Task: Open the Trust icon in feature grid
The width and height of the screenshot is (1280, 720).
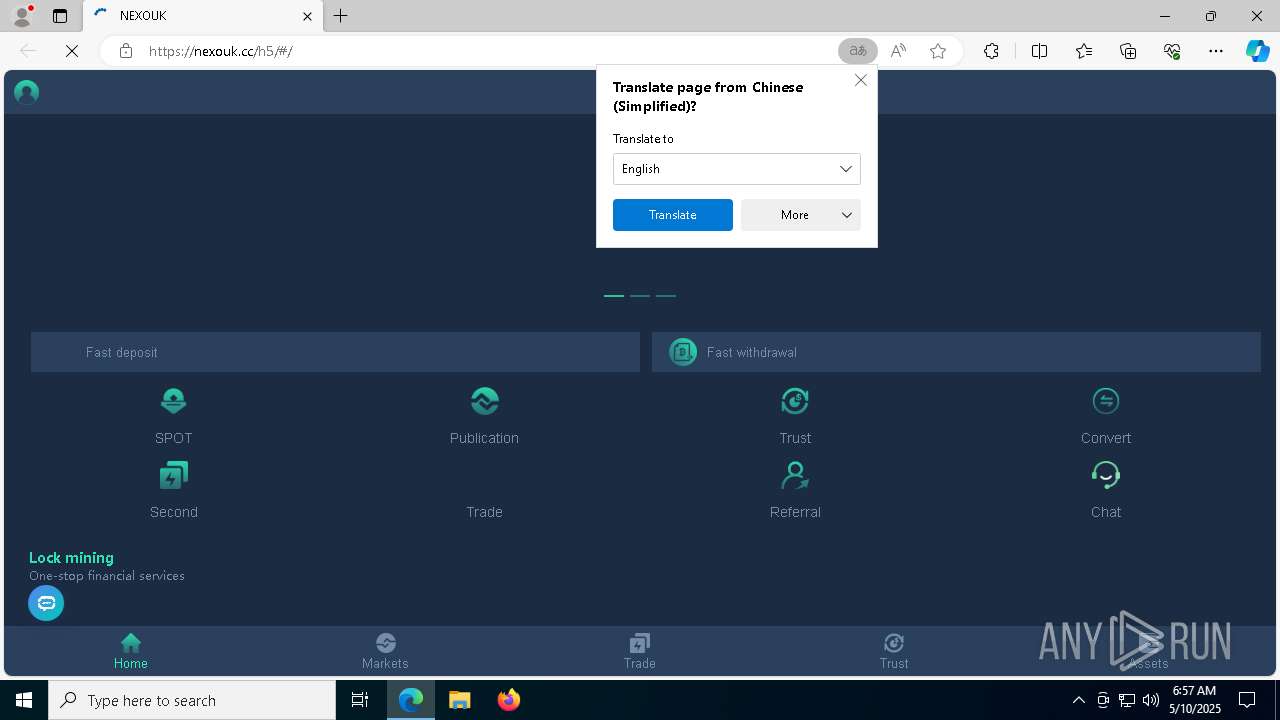Action: point(795,401)
